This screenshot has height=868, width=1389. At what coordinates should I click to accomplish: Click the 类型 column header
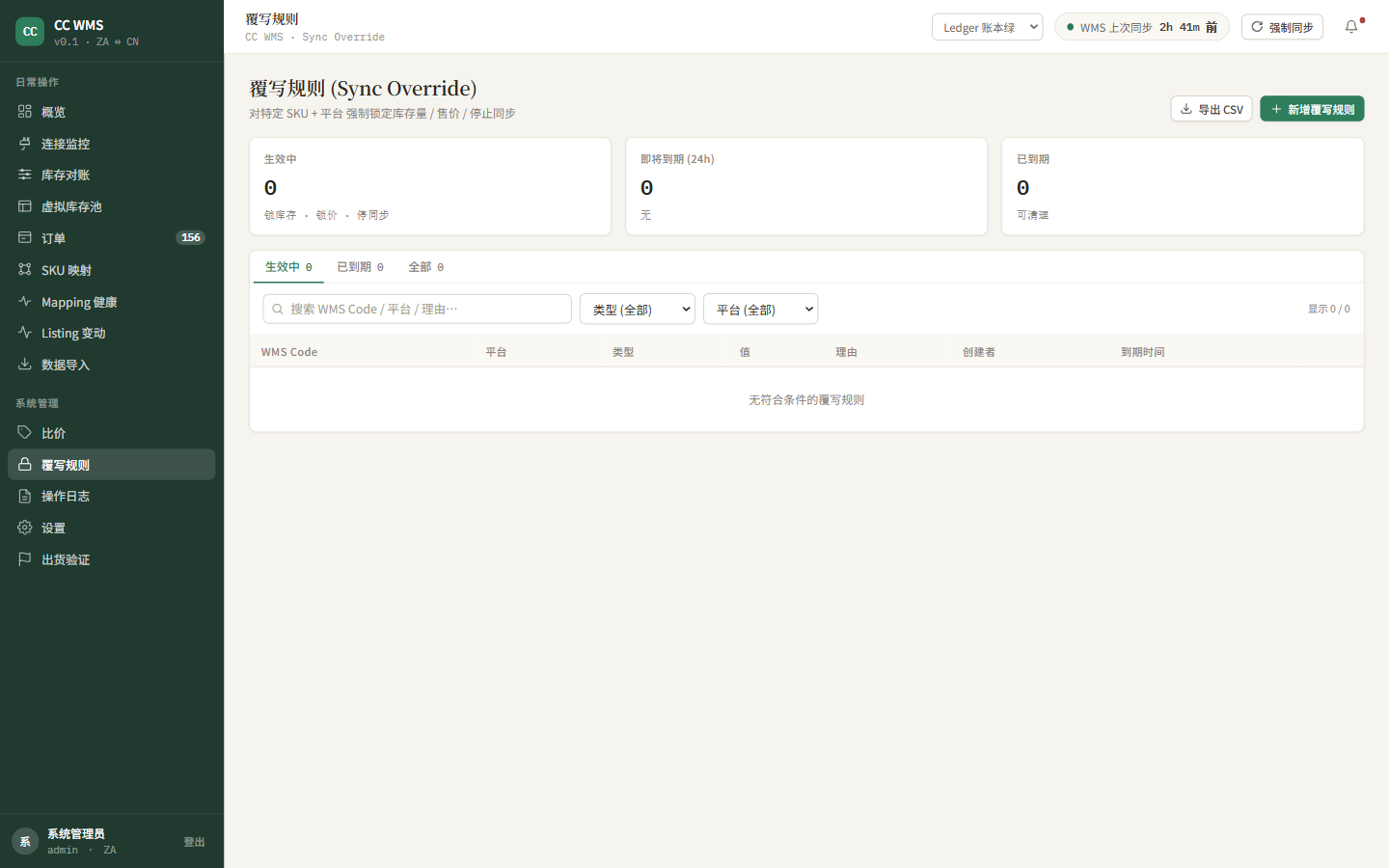[x=623, y=352]
